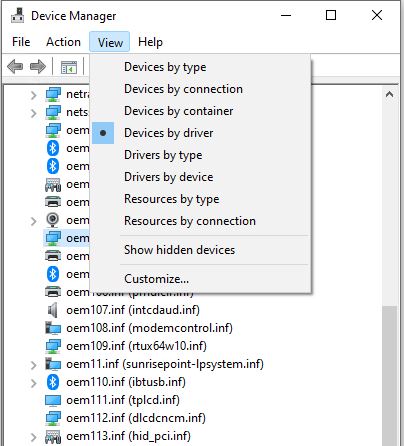Select the Devices by driver radio bullet
Image resolution: width=404 pixels, height=446 pixels.
(103, 133)
